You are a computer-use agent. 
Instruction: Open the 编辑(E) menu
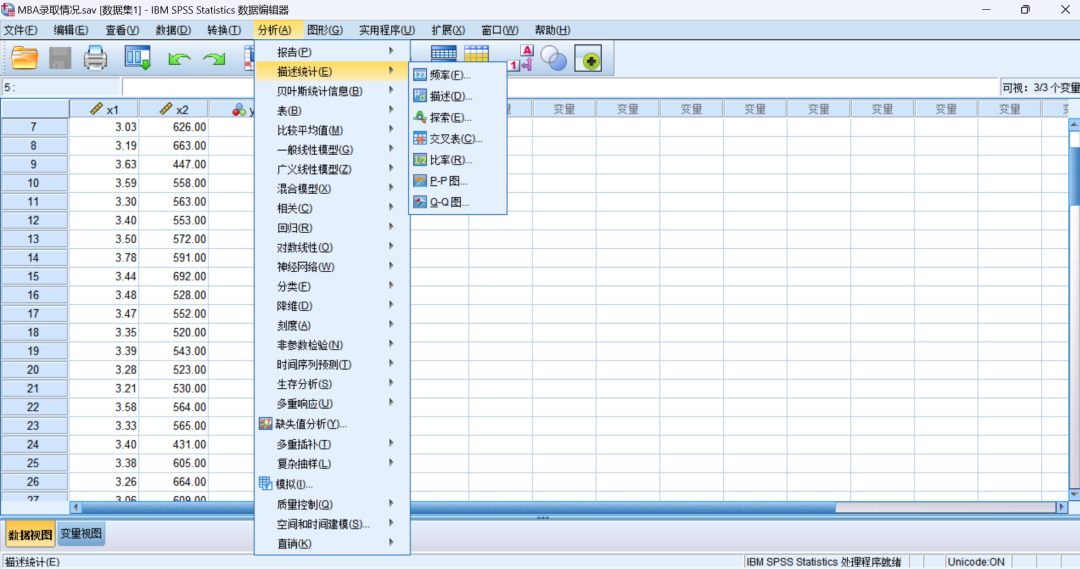click(x=71, y=30)
